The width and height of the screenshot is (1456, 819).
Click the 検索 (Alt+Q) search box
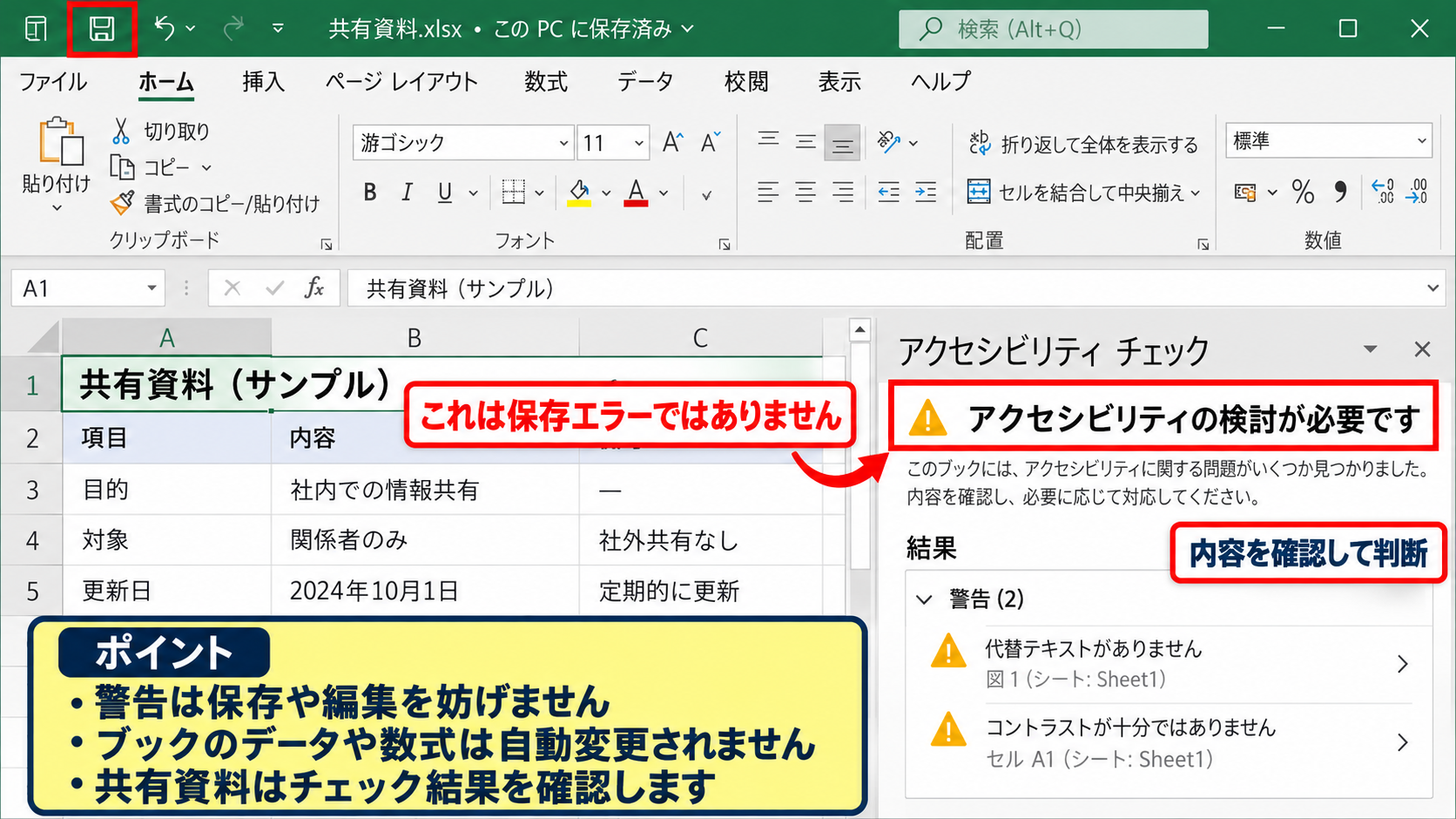1054,30
